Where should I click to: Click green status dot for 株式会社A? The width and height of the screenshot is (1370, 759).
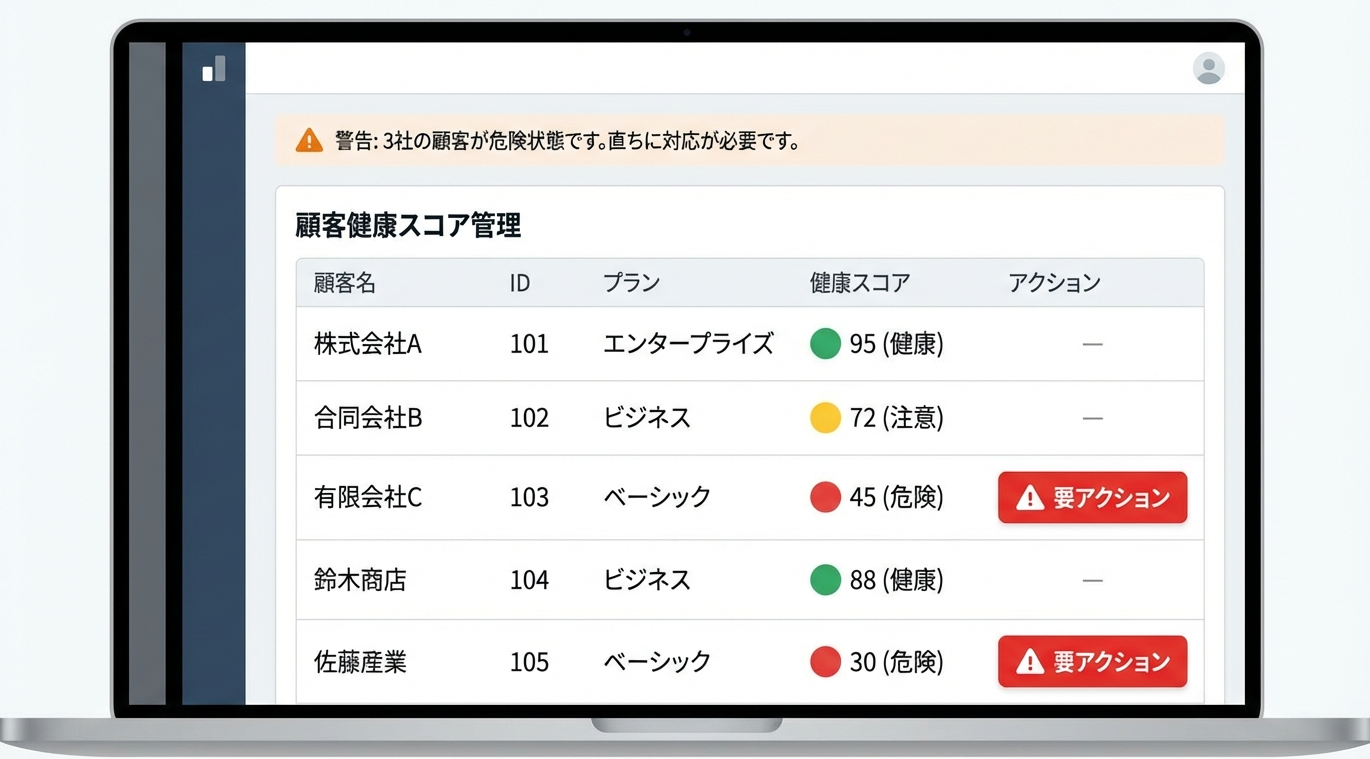(x=825, y=344)
